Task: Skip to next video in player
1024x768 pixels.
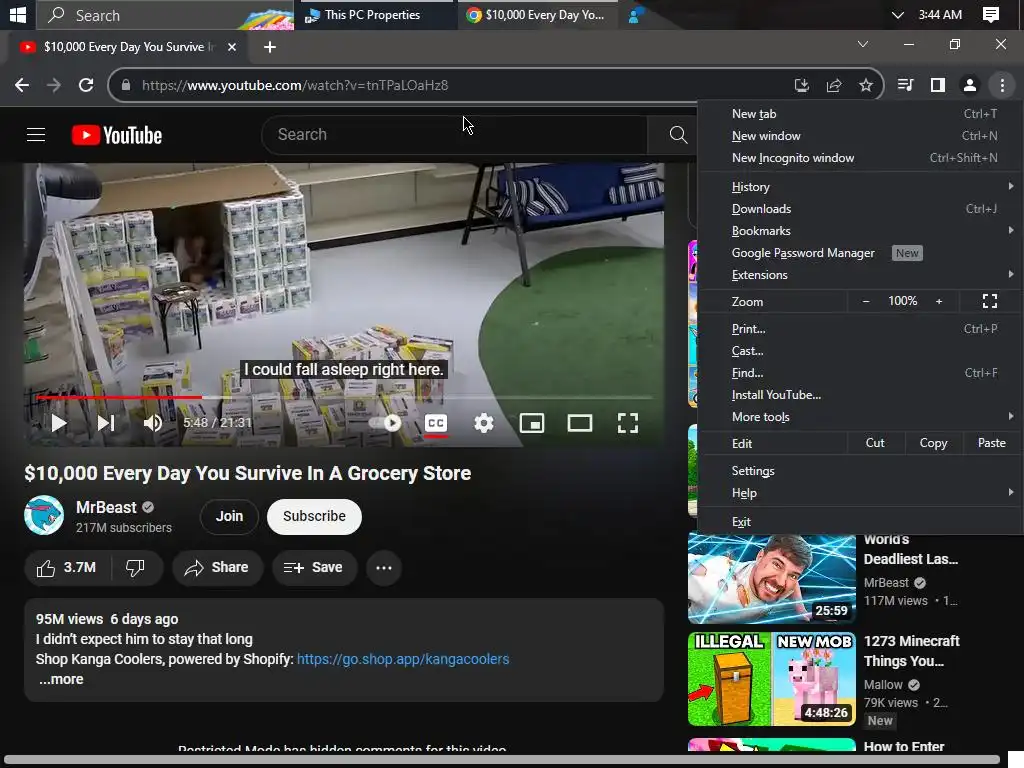Action: point(106,423)
